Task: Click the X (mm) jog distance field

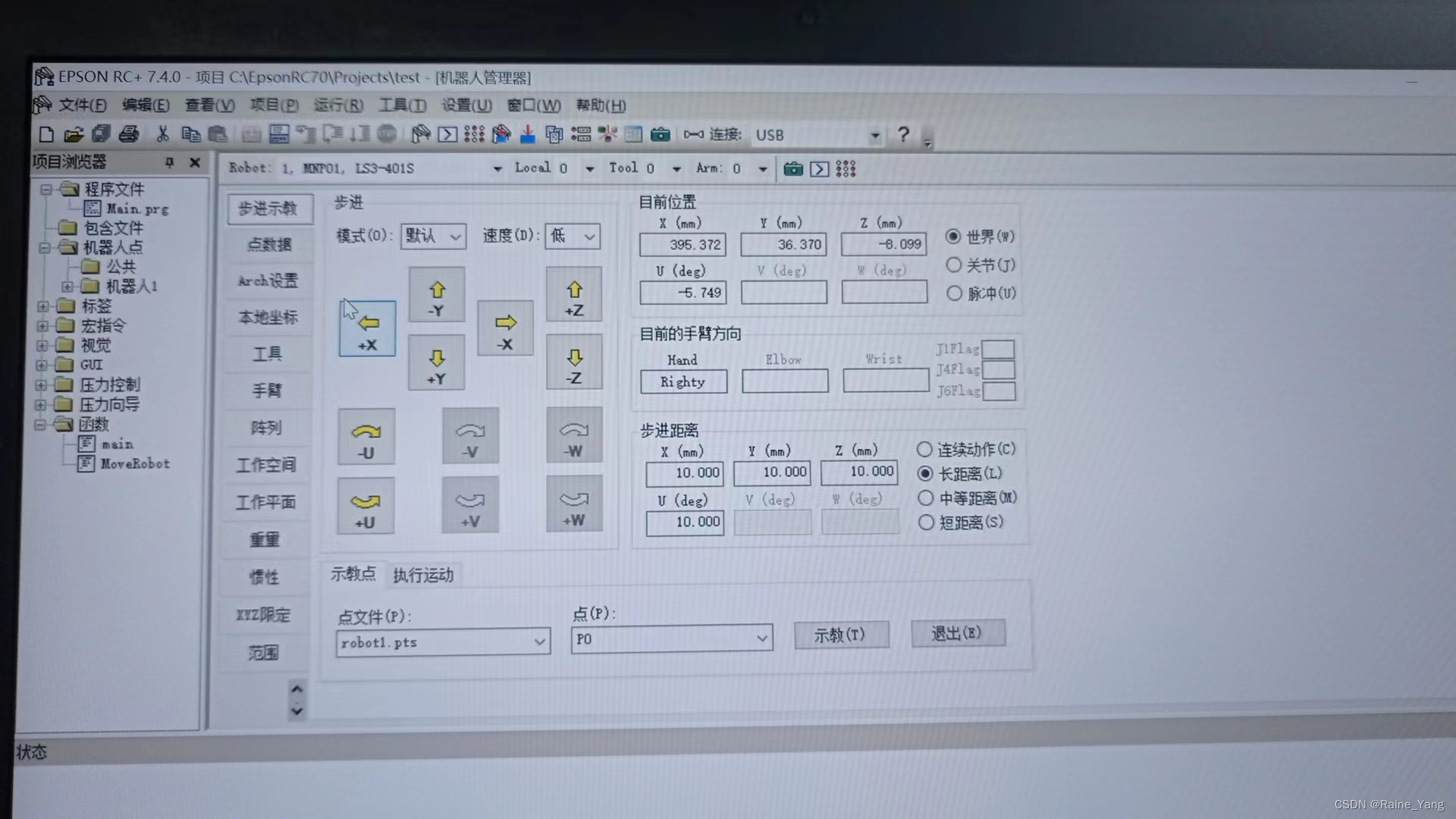Action: coord(685,473)
